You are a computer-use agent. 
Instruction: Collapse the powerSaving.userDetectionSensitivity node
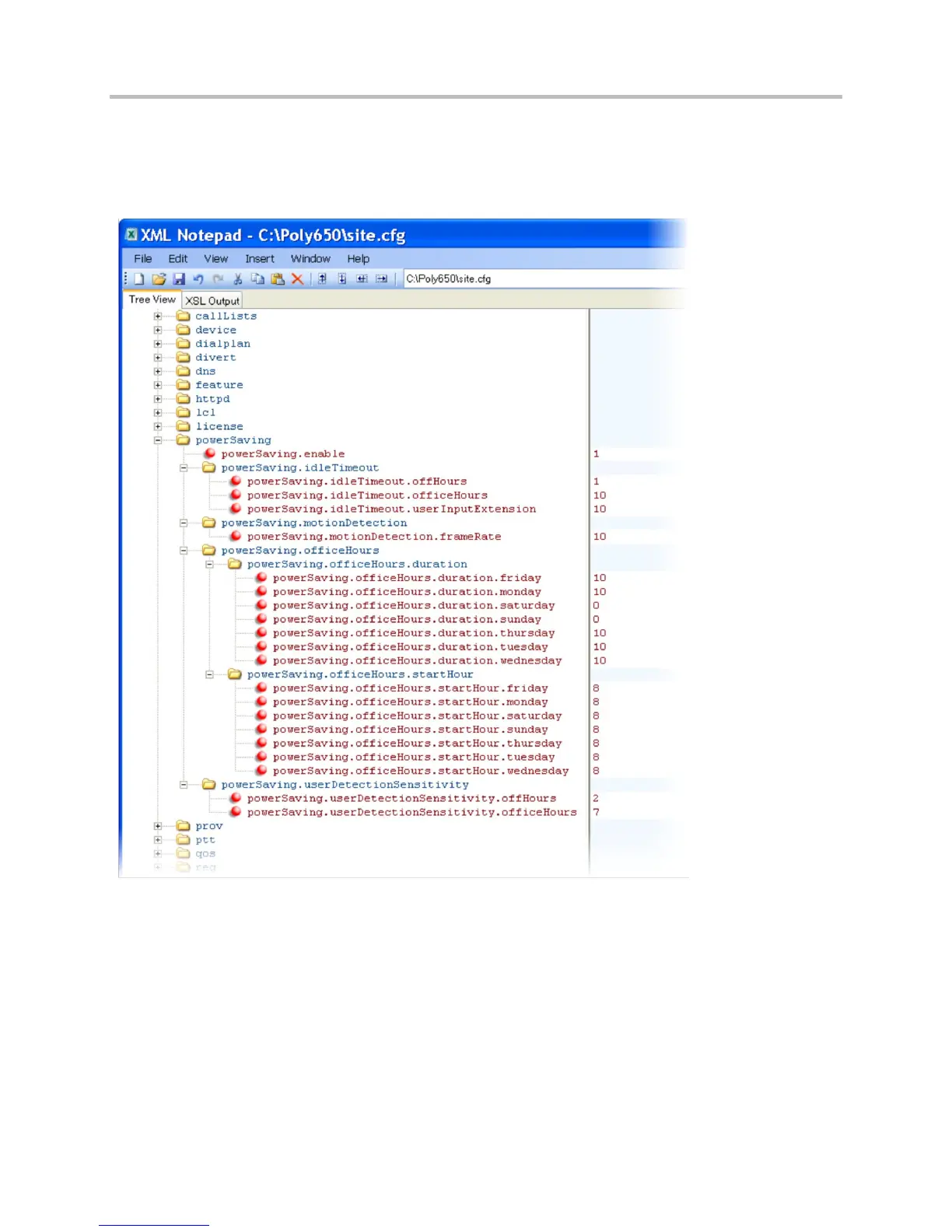[x=184, y=785]
